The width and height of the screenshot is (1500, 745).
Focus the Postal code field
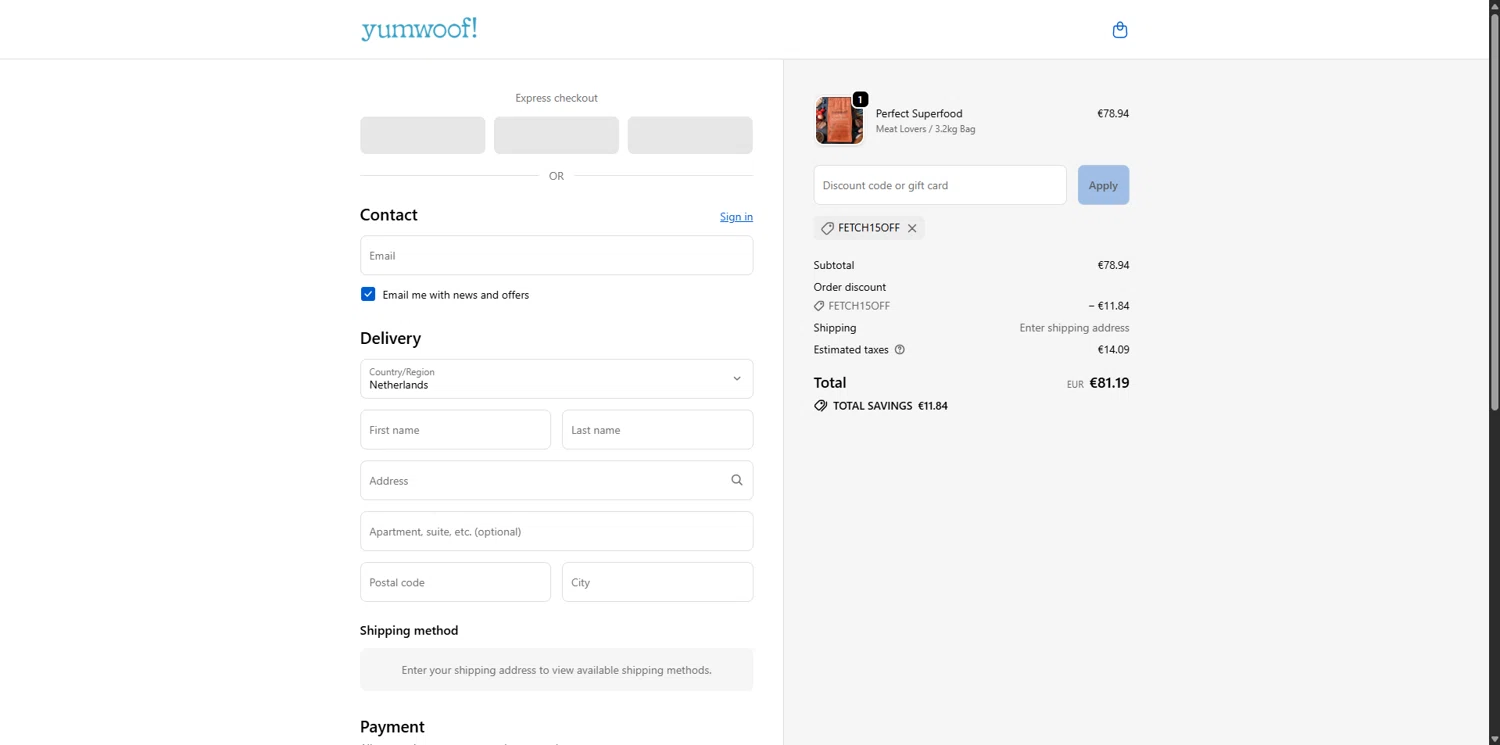click(x=455, y=582)
